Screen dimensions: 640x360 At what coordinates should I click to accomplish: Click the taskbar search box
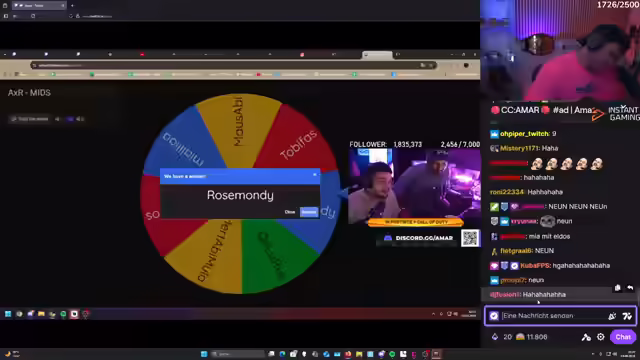click(237, 354)
